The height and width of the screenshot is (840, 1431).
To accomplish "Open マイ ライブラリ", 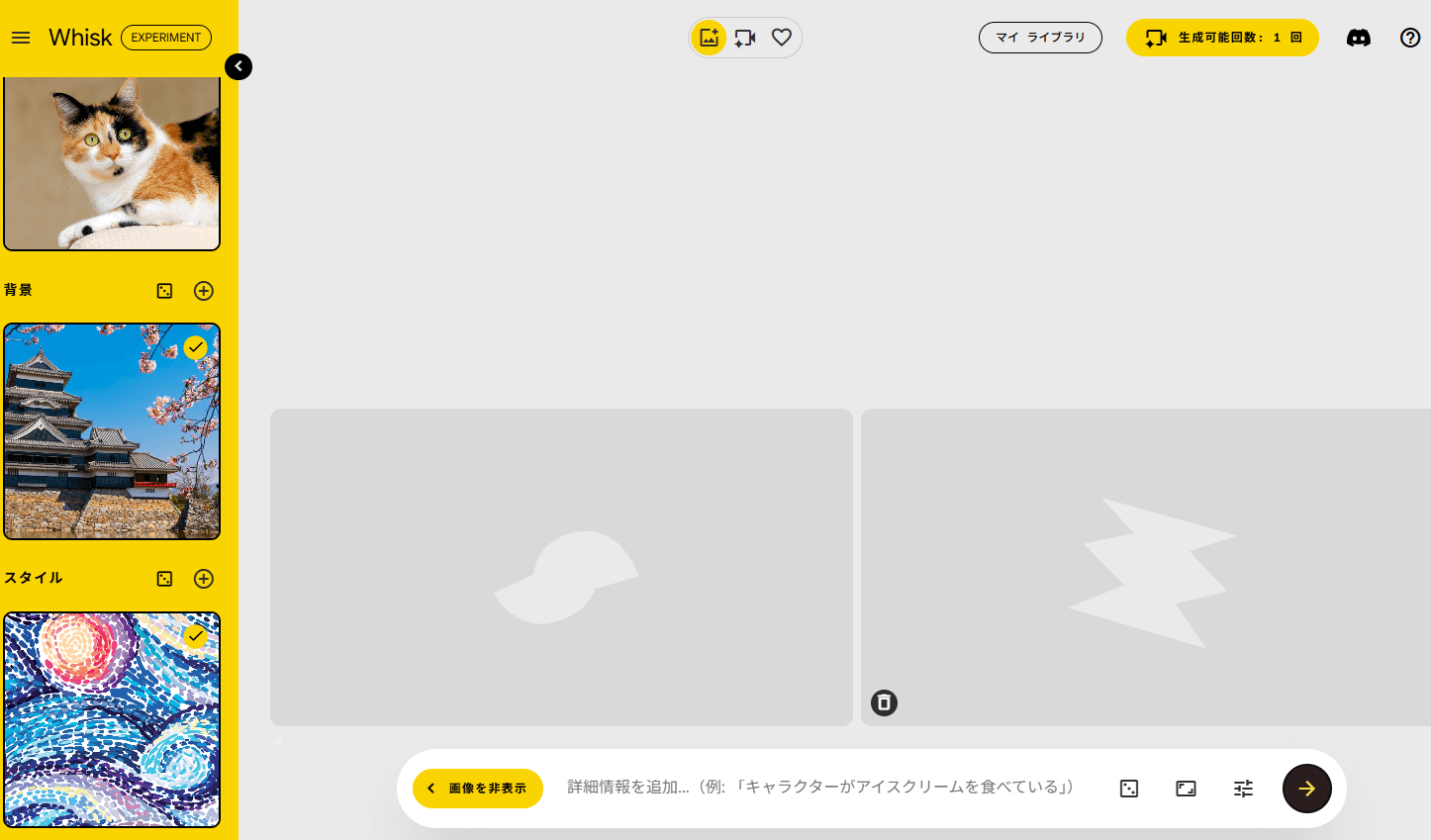I will [x=1040, y=38].
